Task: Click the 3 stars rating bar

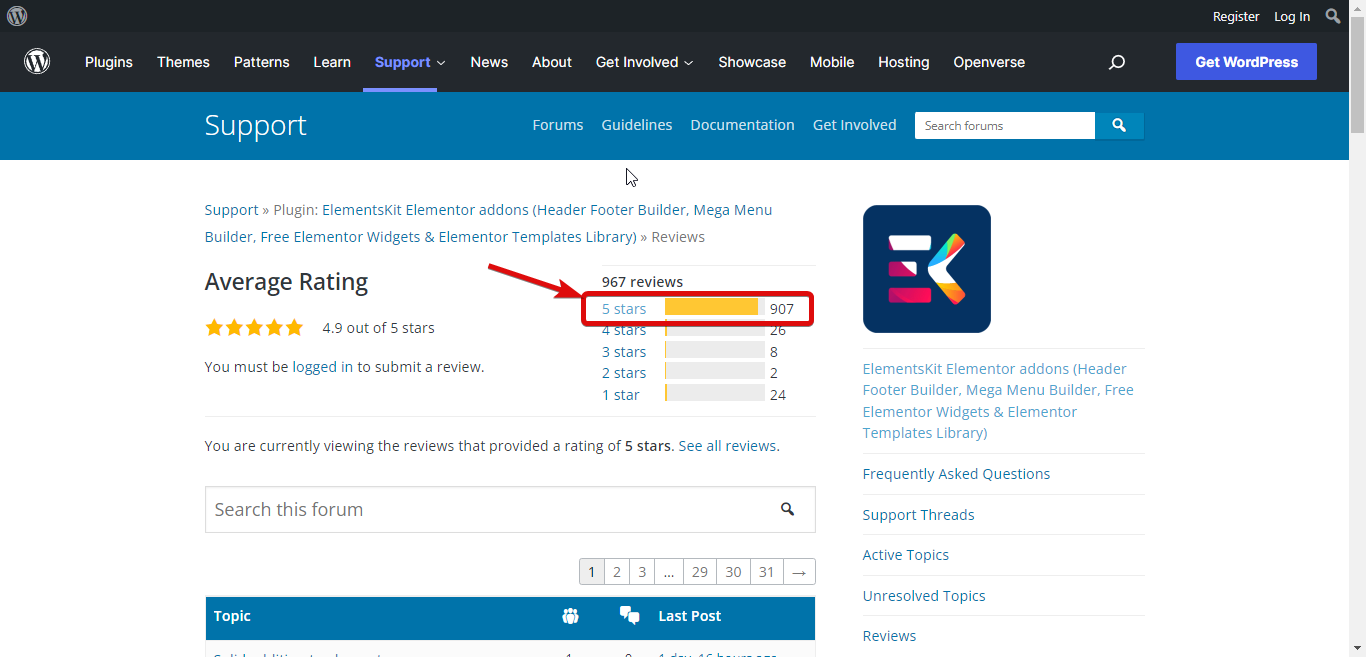Action: 715,350
